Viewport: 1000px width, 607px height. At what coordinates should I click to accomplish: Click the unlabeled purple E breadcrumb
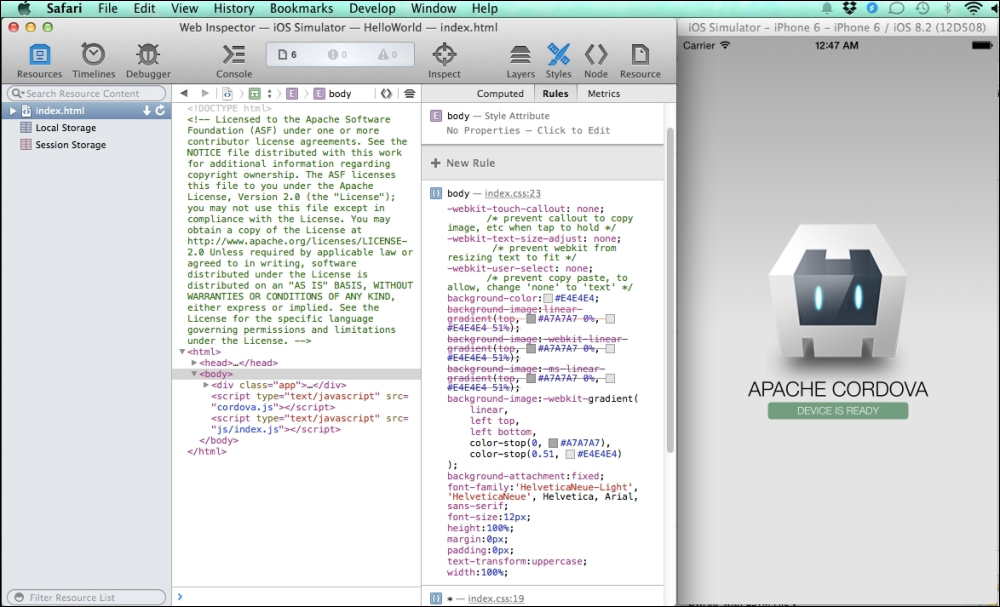tap(291, 94)
